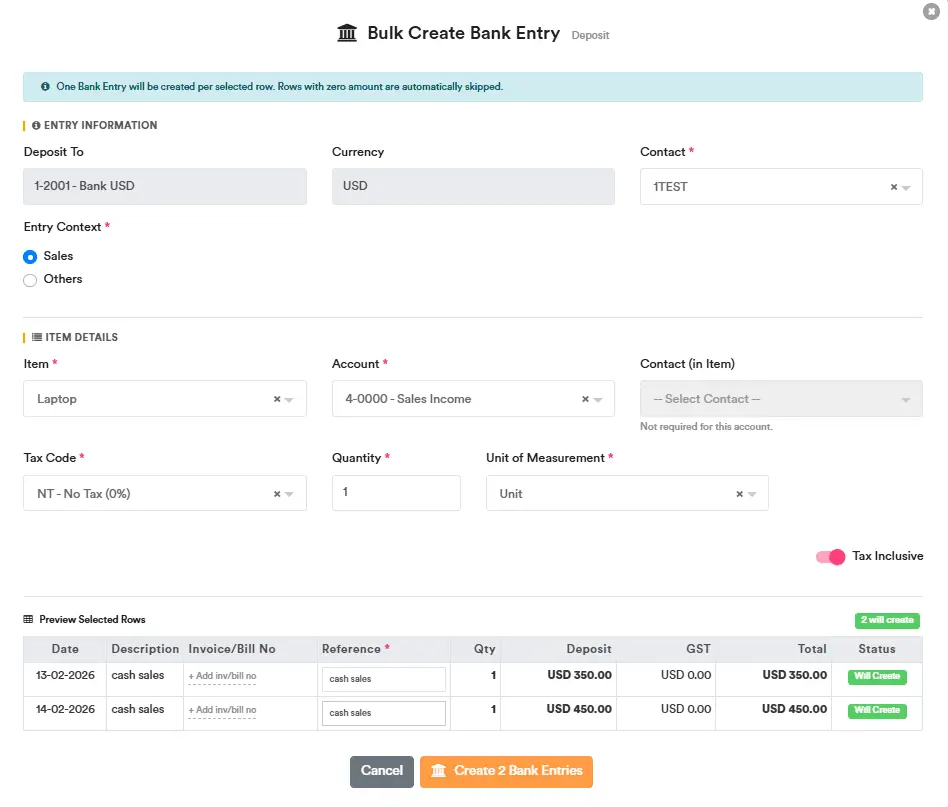Screen dimensions: 948x807
Task: Open the Item dropdown showing Laptop
Action: click(150, 399)
